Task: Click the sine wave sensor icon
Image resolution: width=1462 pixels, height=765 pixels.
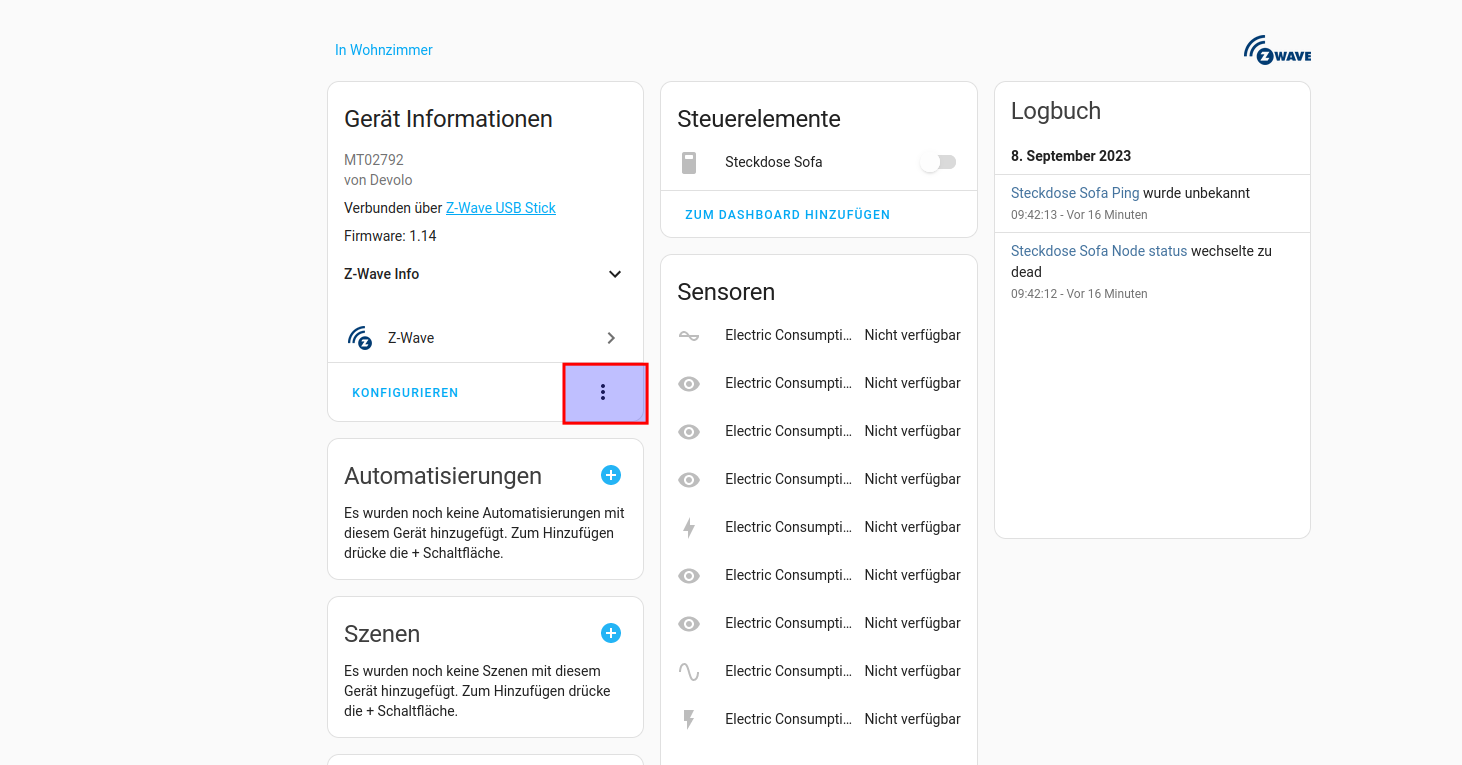Action: [x=689, y=671]
